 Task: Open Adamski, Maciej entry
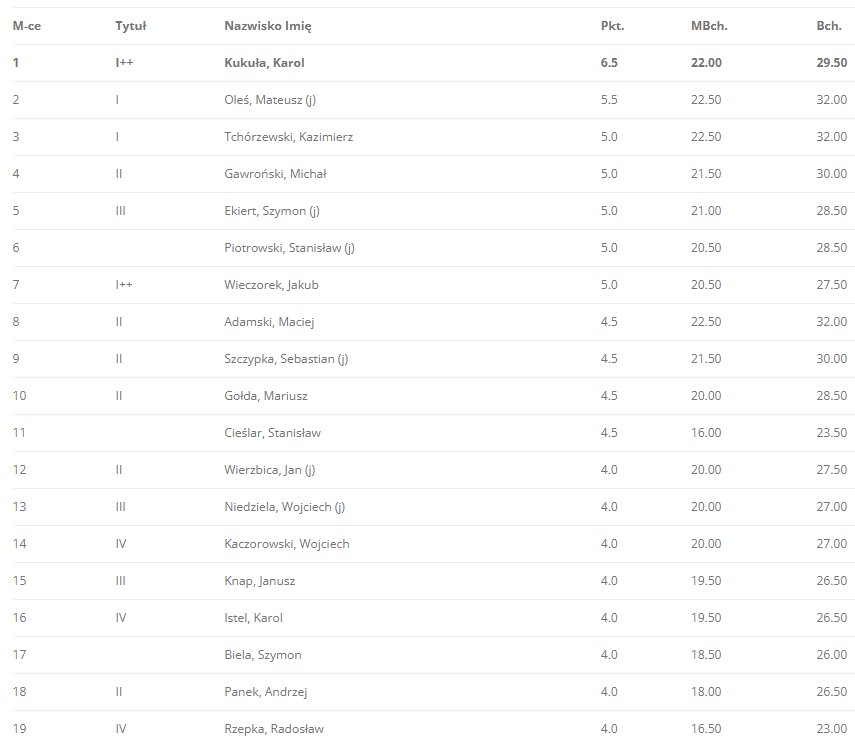[x=269, y=322]
